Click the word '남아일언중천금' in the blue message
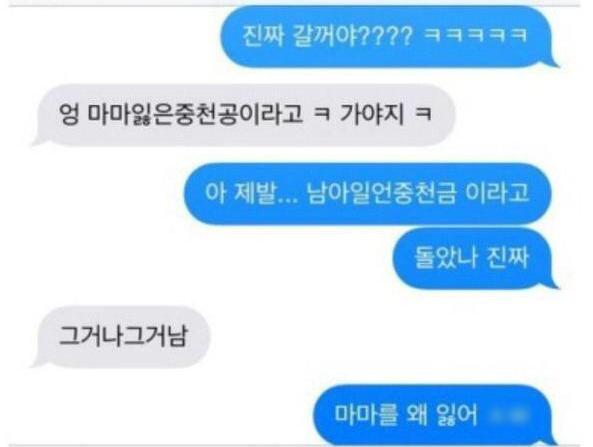 click(381, 192)
